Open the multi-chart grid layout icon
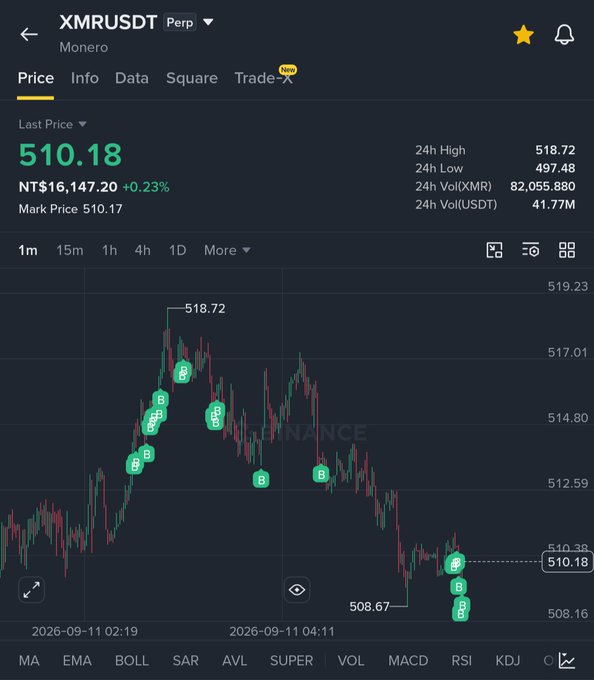 [x=567, y=250]
